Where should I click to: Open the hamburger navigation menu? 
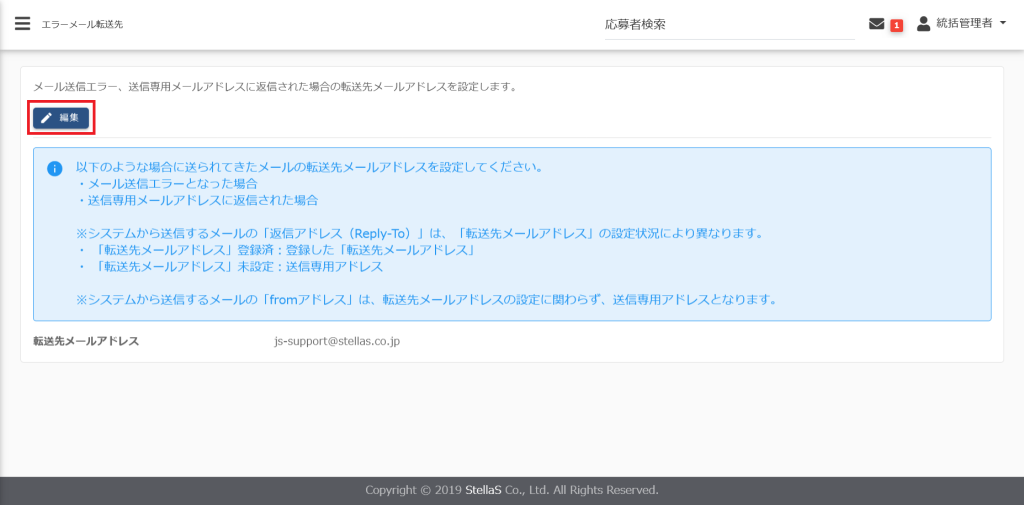coord(22,24)
